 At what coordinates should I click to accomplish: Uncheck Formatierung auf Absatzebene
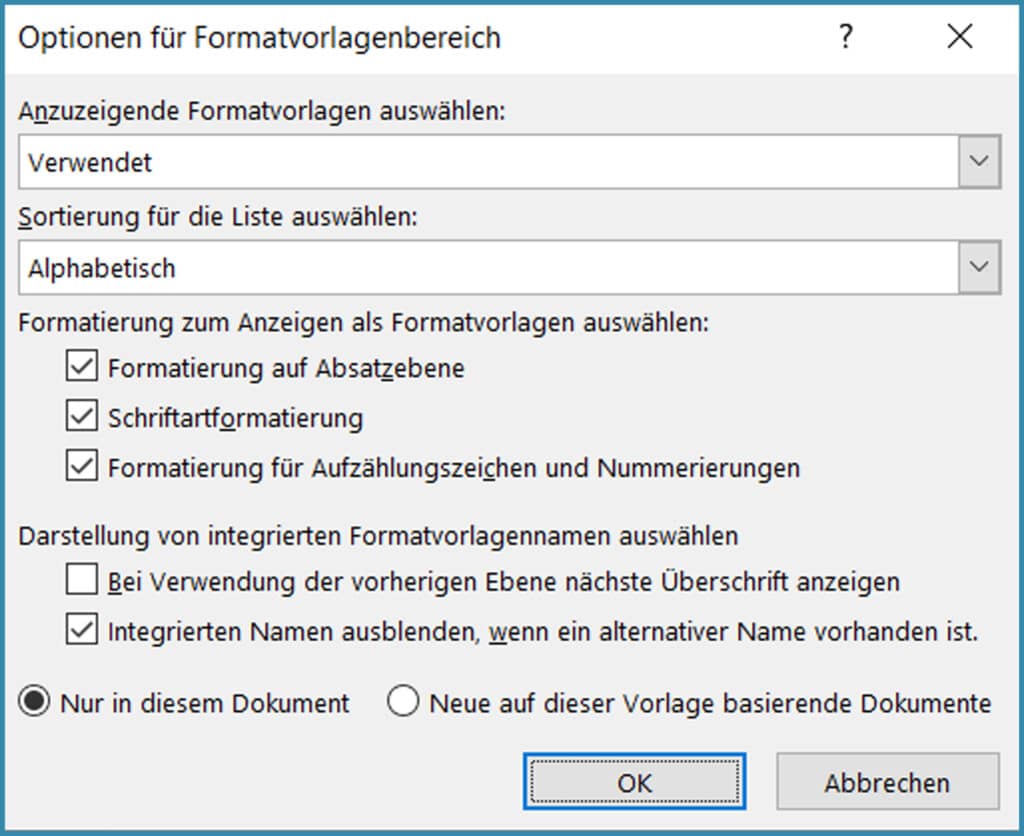point(81,368)
